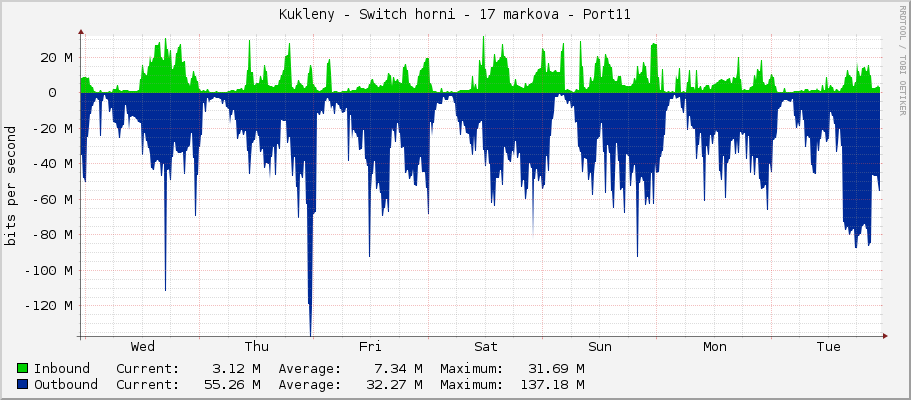
Task: Click the 'Thu' x-axis label
Action: (x=257, y=347)
